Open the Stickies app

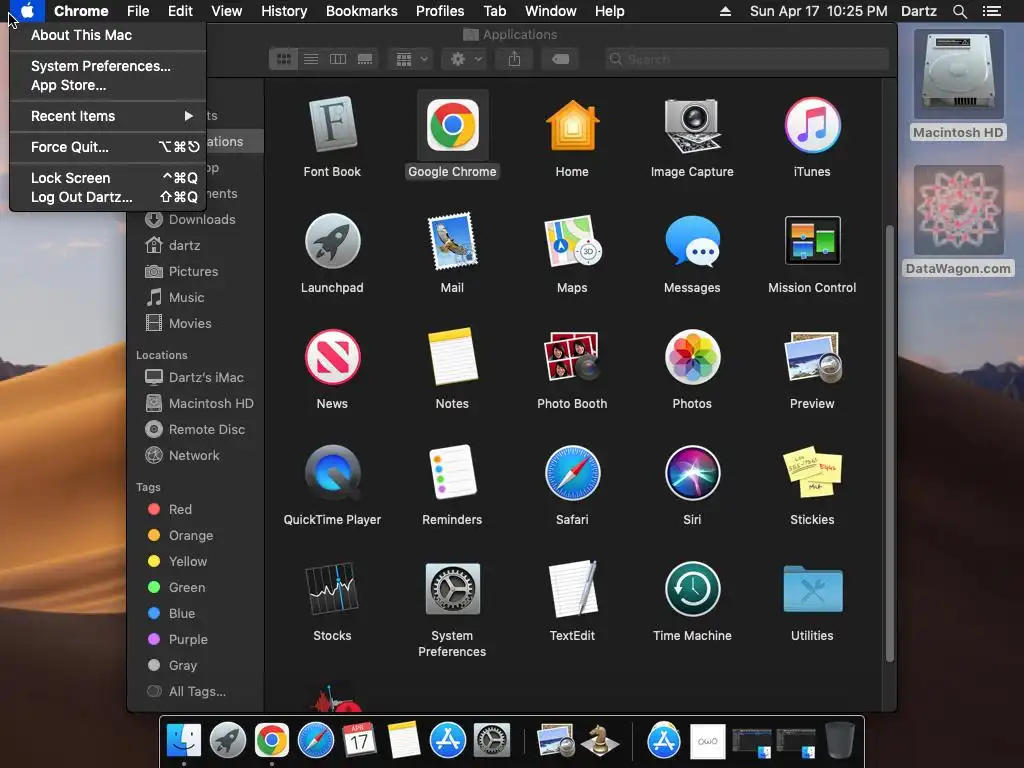click(812, 473)
